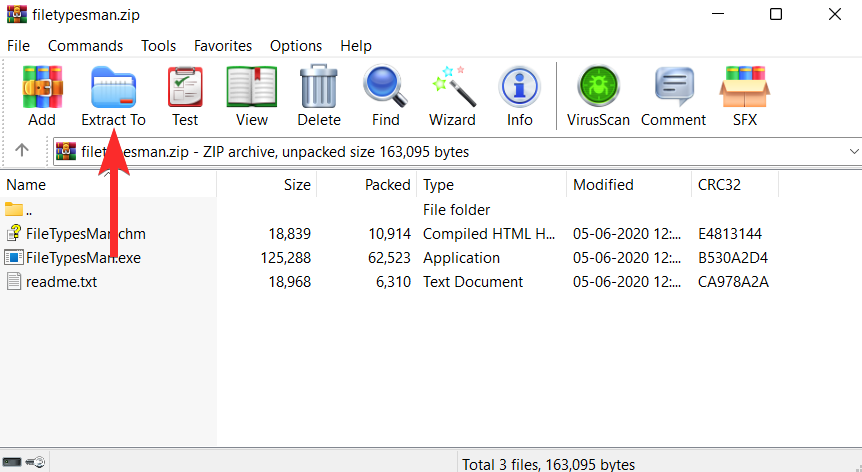862x472 pixels.
Task: Click the Extract To folder icon
Action: point(113,87)
